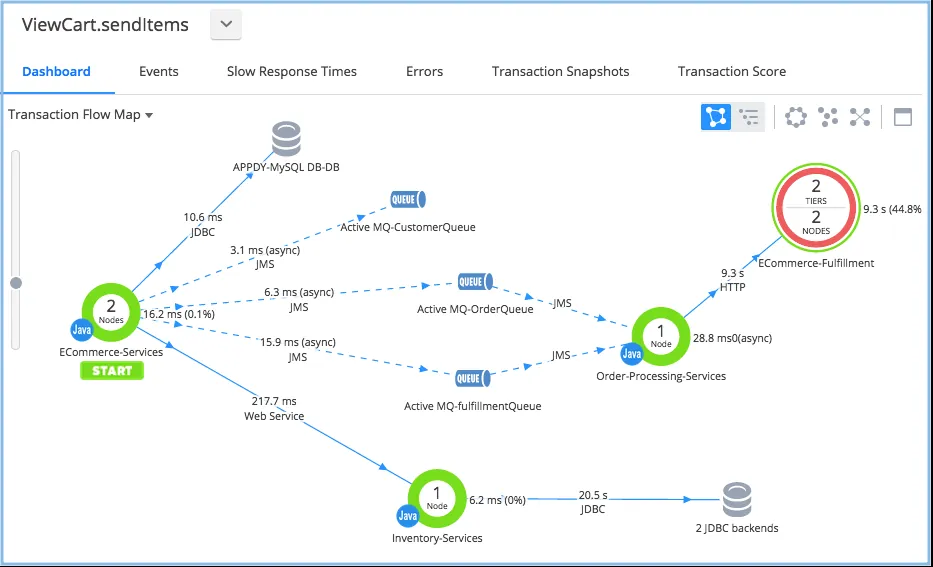Open the Events tab
The image size is (933, 567).
(x=159, y=71)
